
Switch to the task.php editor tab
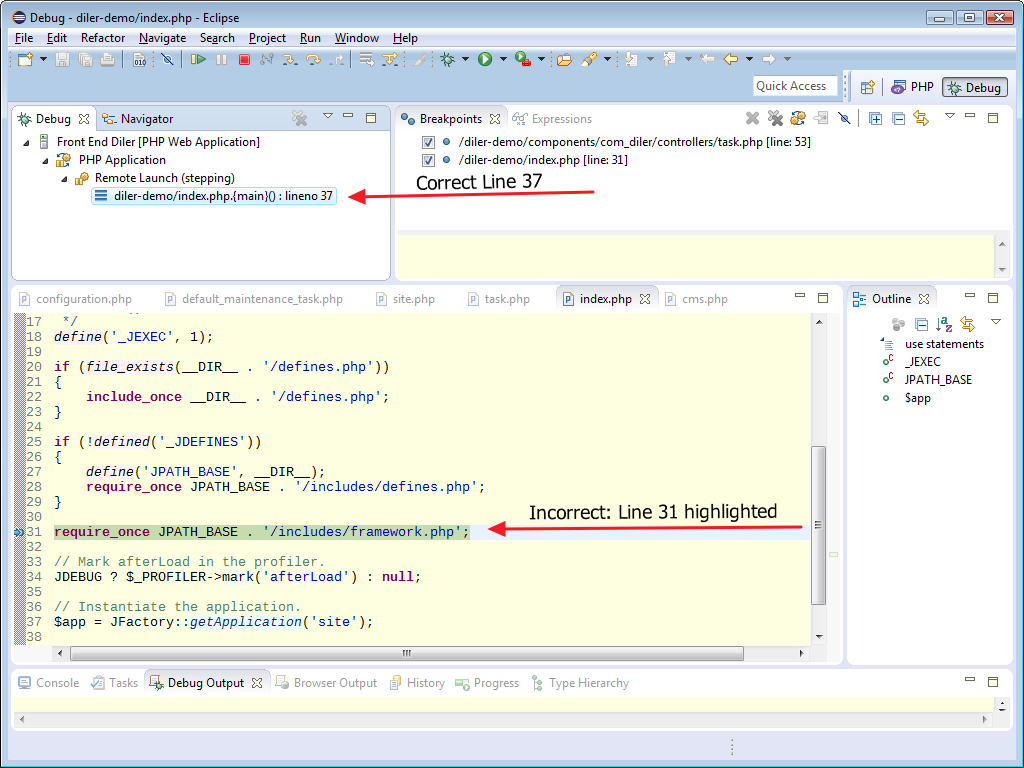coord(498,299)
